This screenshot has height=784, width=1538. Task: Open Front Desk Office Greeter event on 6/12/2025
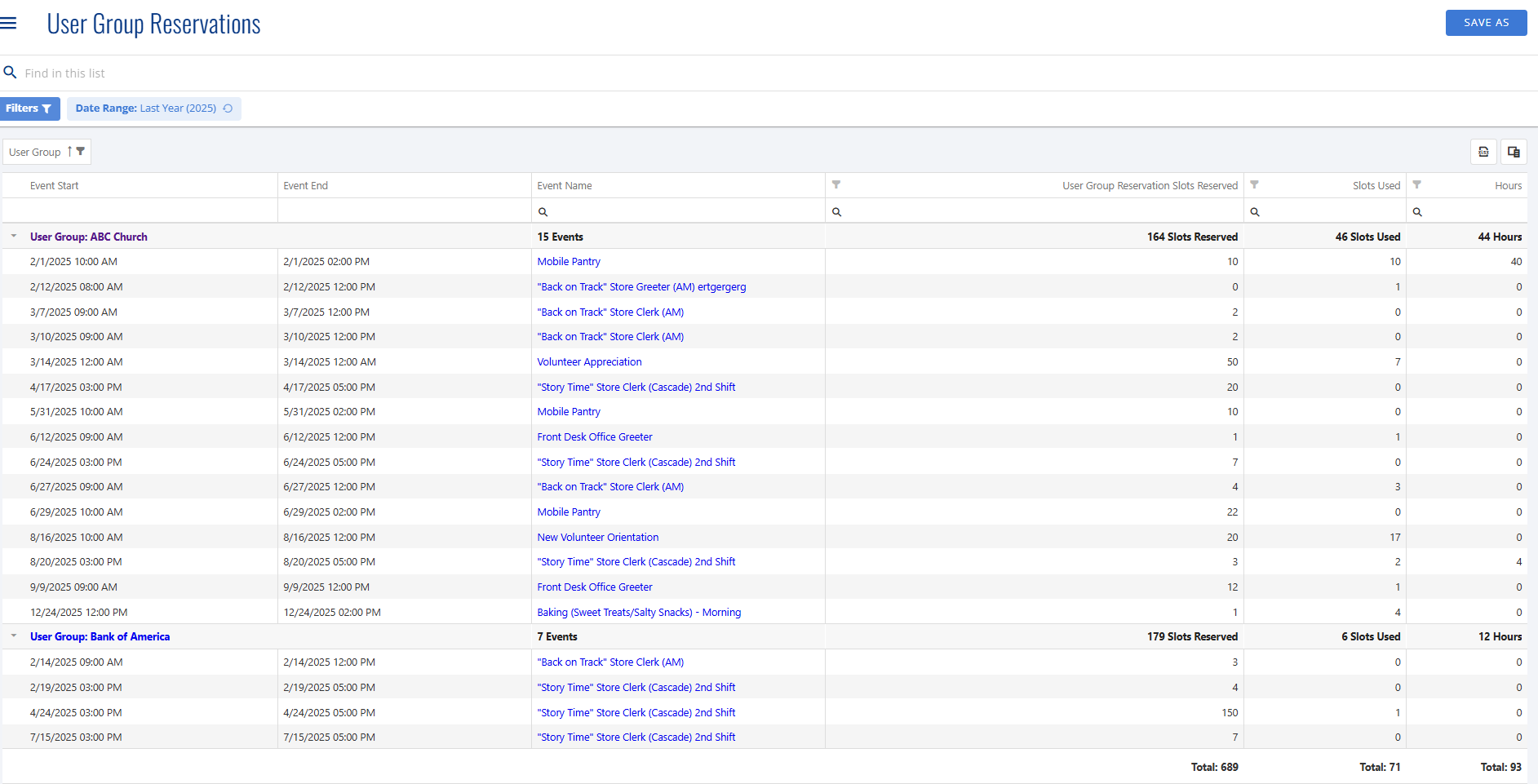[595, 437]
